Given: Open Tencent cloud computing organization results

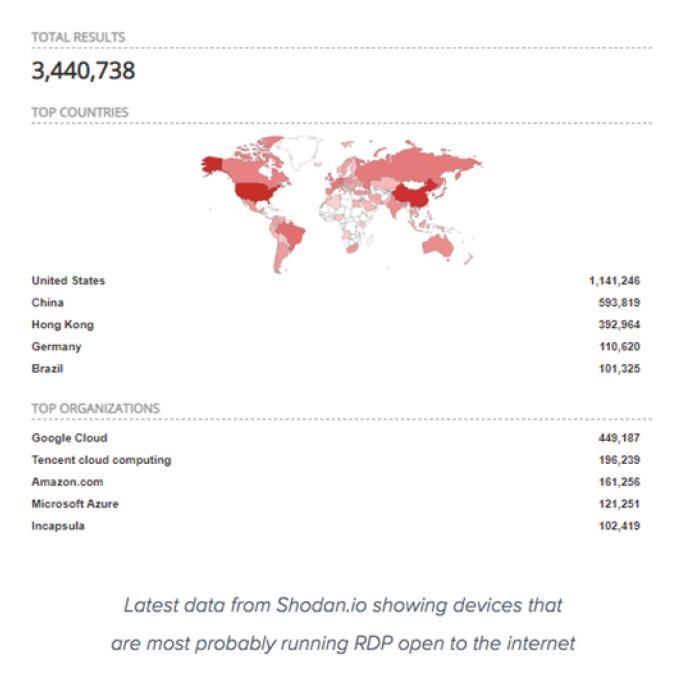Looking at the screenshot, I should pos(101,460).
